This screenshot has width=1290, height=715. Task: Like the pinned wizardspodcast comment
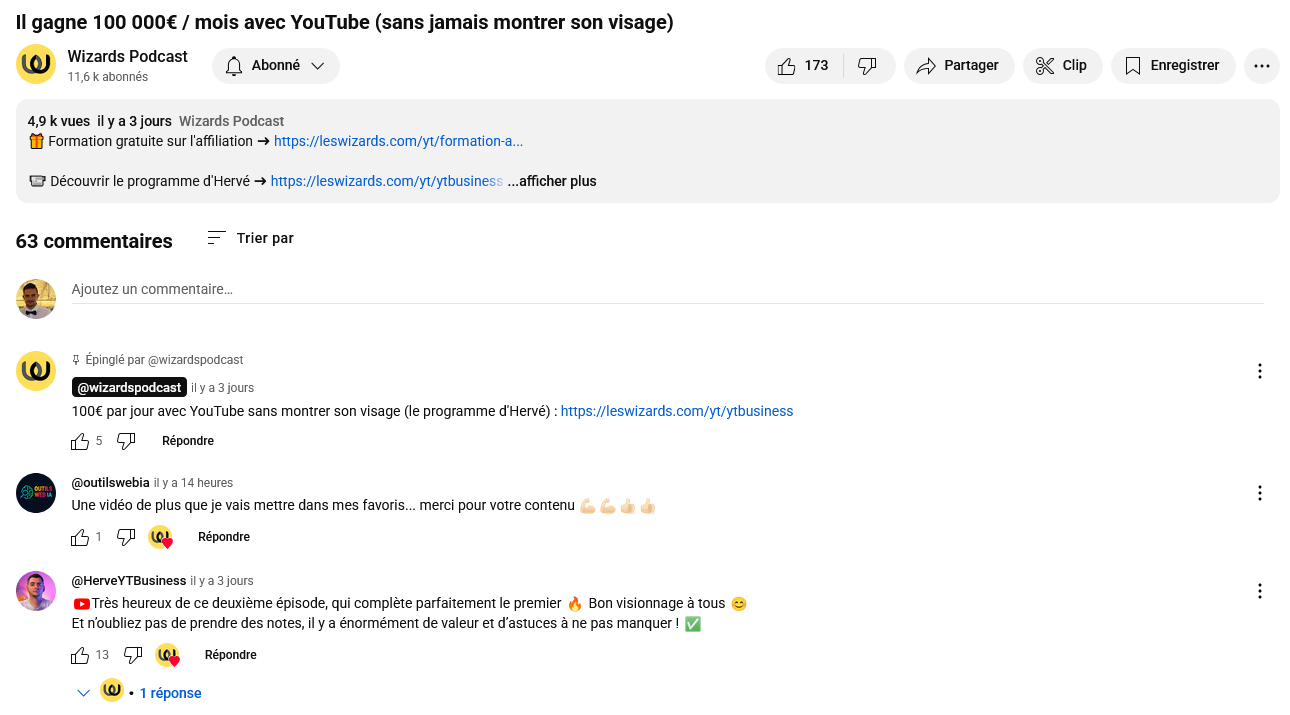(x=80, y=441)
